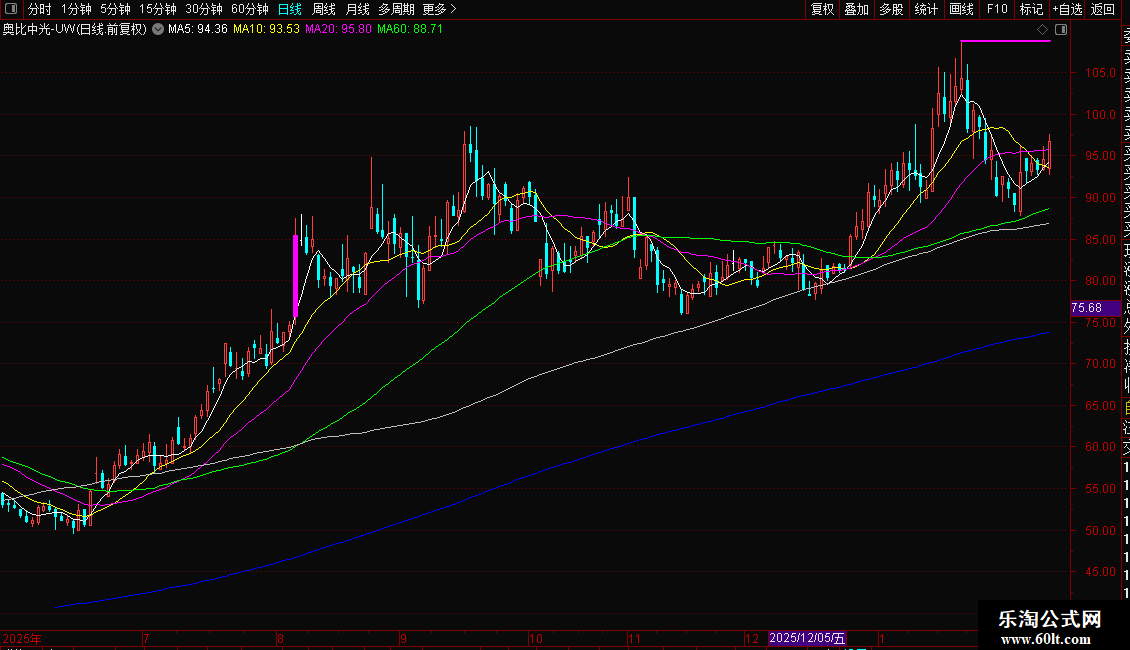
Task: Open the 多周期 multi-period view
Action: click(x=396, y=10)
